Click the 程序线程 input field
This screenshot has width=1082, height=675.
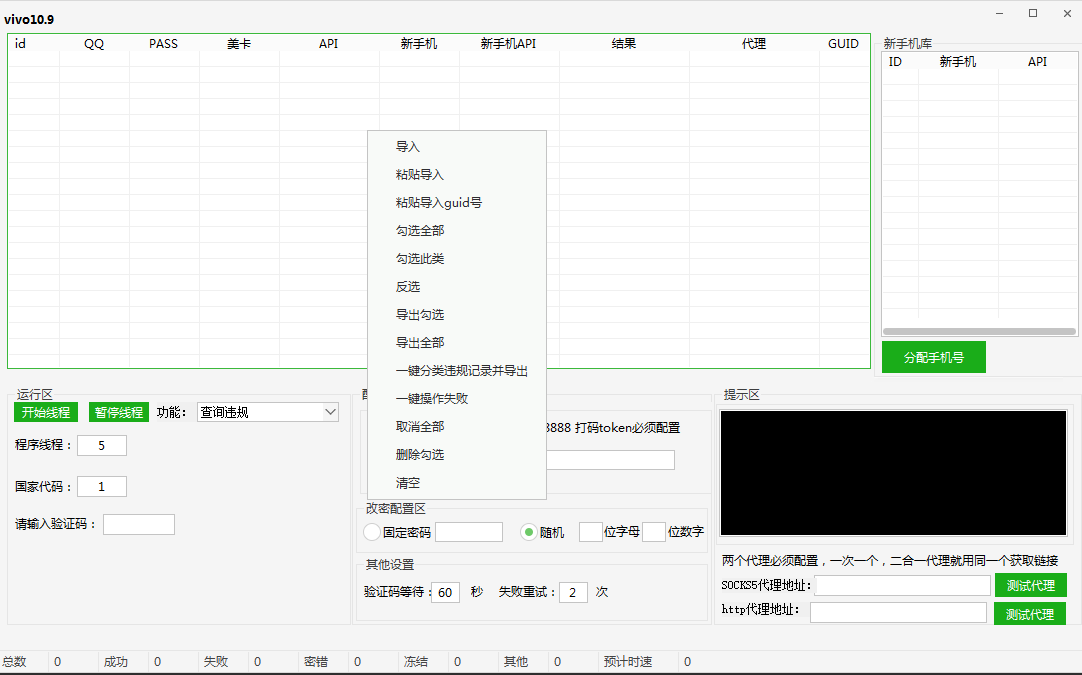(x=102, y=445)
